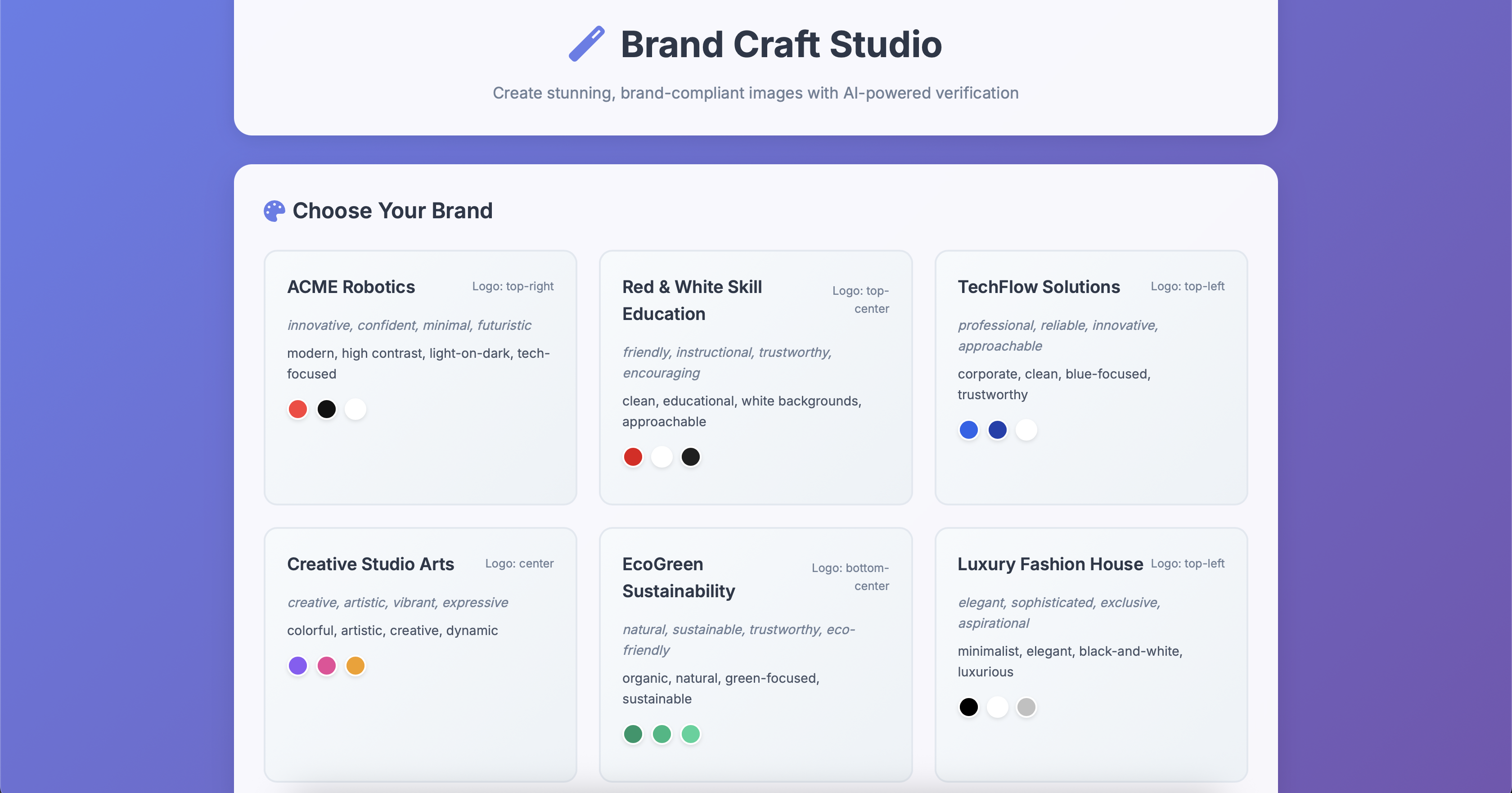Viewport: 1512px width, 793px height.
Task: Click the gray swatch on Luxury Fashion House card
Action: 1026,707
